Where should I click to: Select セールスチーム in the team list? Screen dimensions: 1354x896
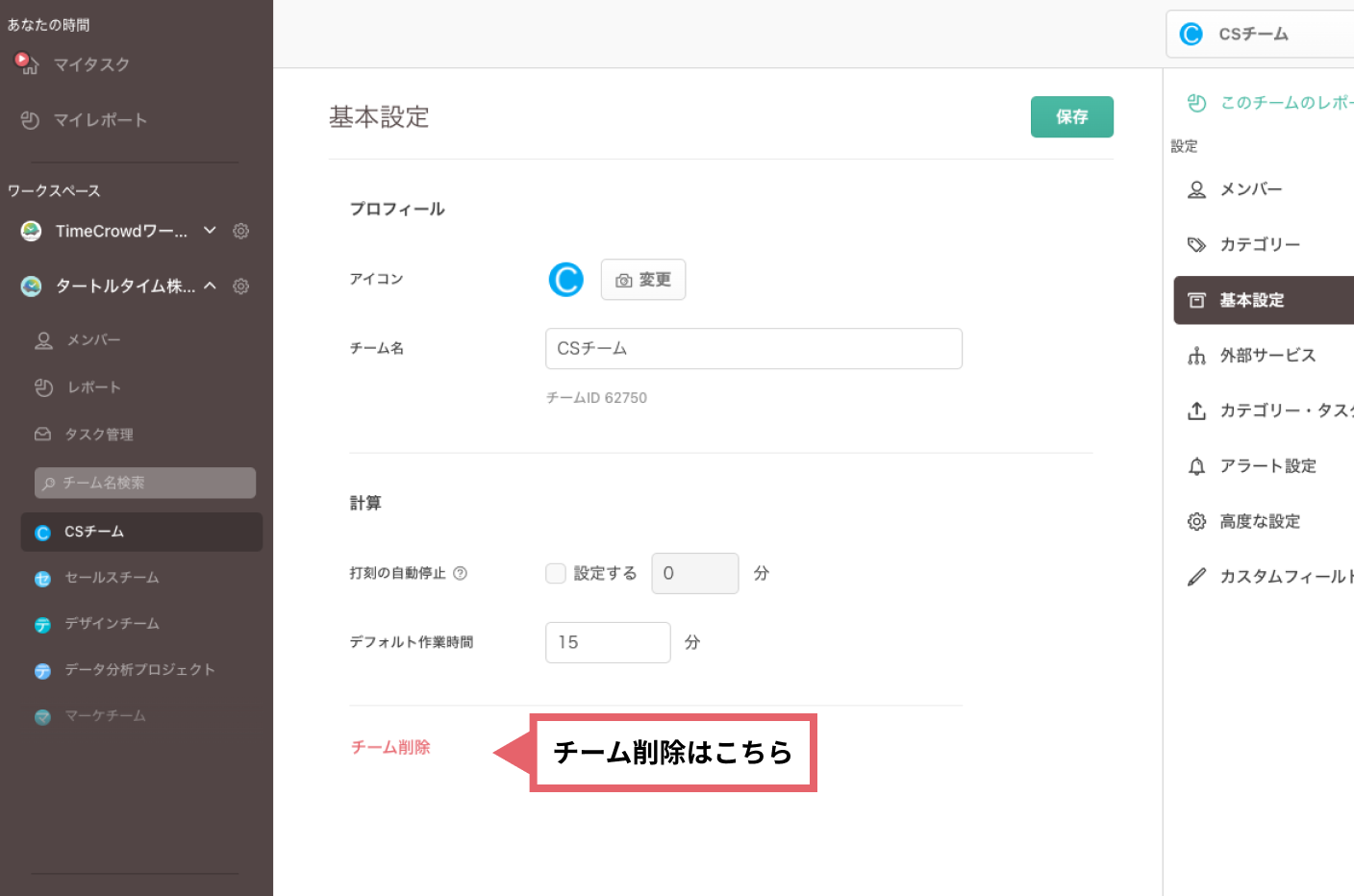[112, 578]
